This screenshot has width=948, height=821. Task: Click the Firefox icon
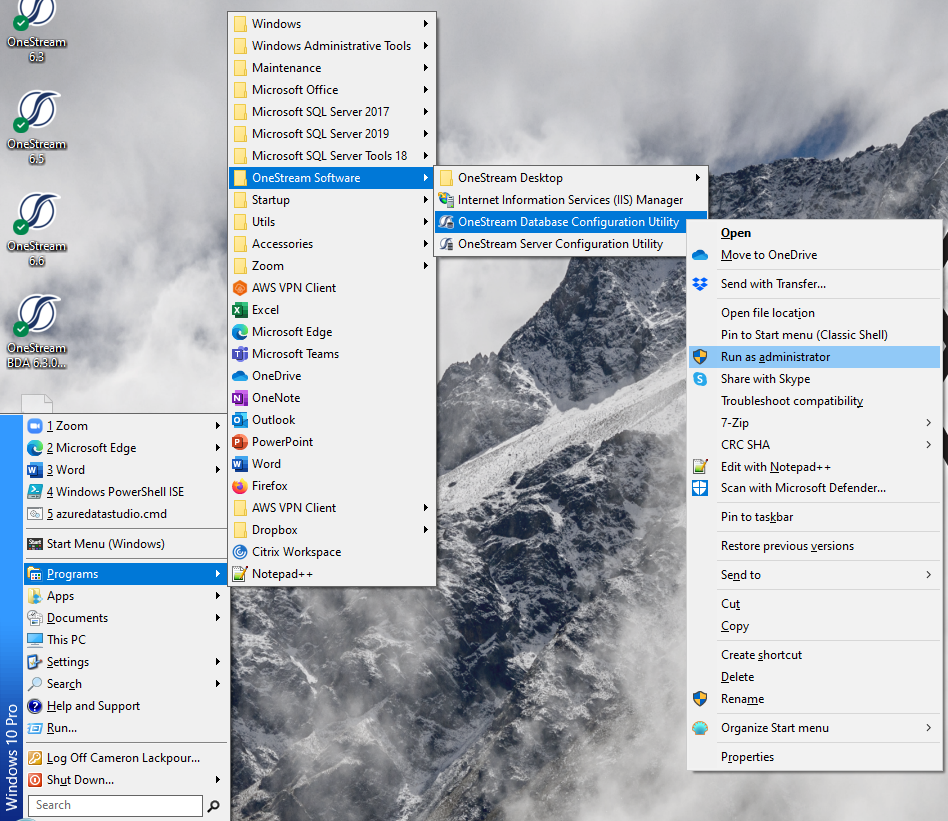click(x=240, y=486)
